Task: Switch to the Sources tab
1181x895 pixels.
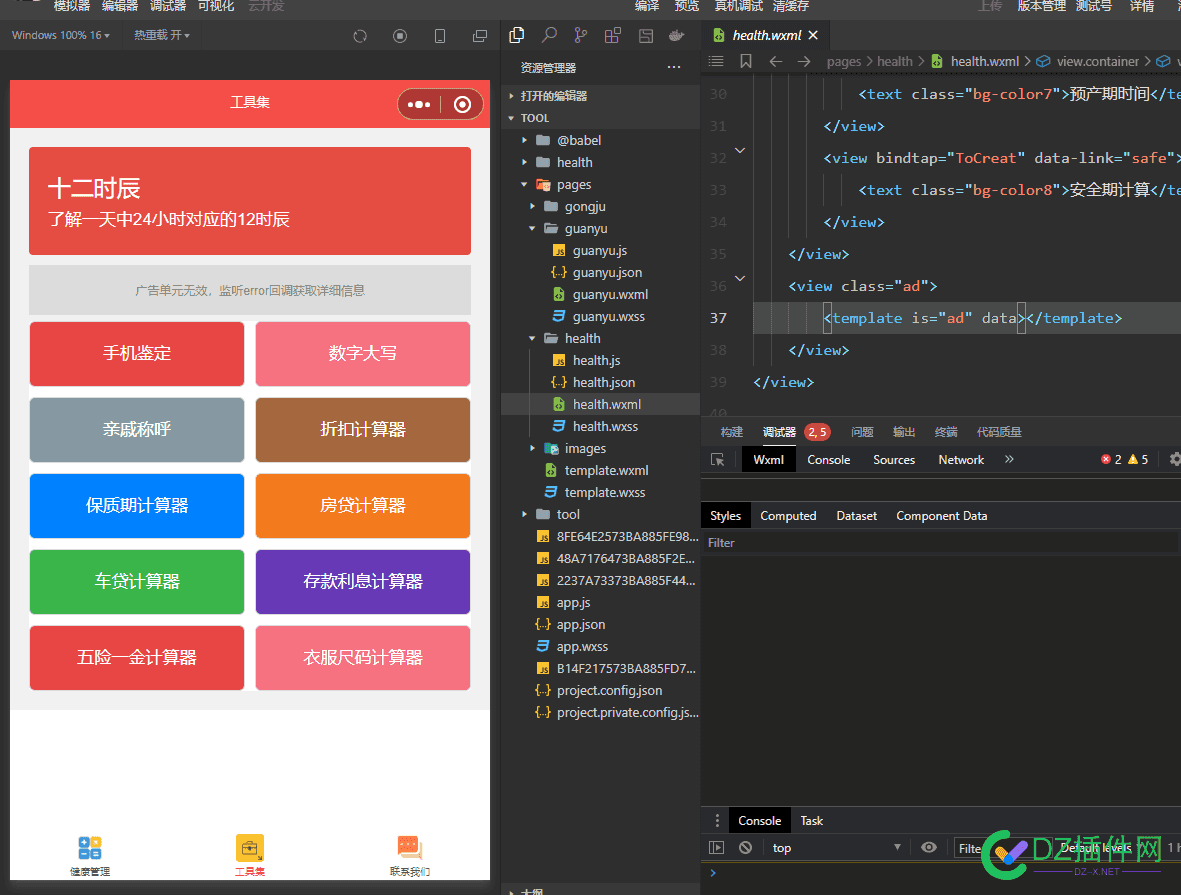Action: pyautogui.click(x=894, y=460)
